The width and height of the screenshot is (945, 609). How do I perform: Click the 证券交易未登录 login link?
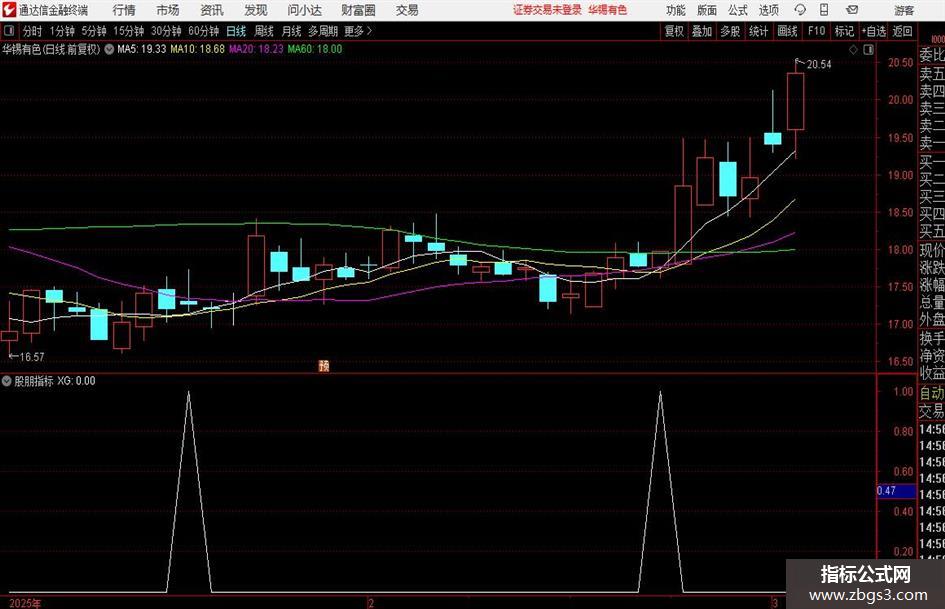(x=547, y=10)
